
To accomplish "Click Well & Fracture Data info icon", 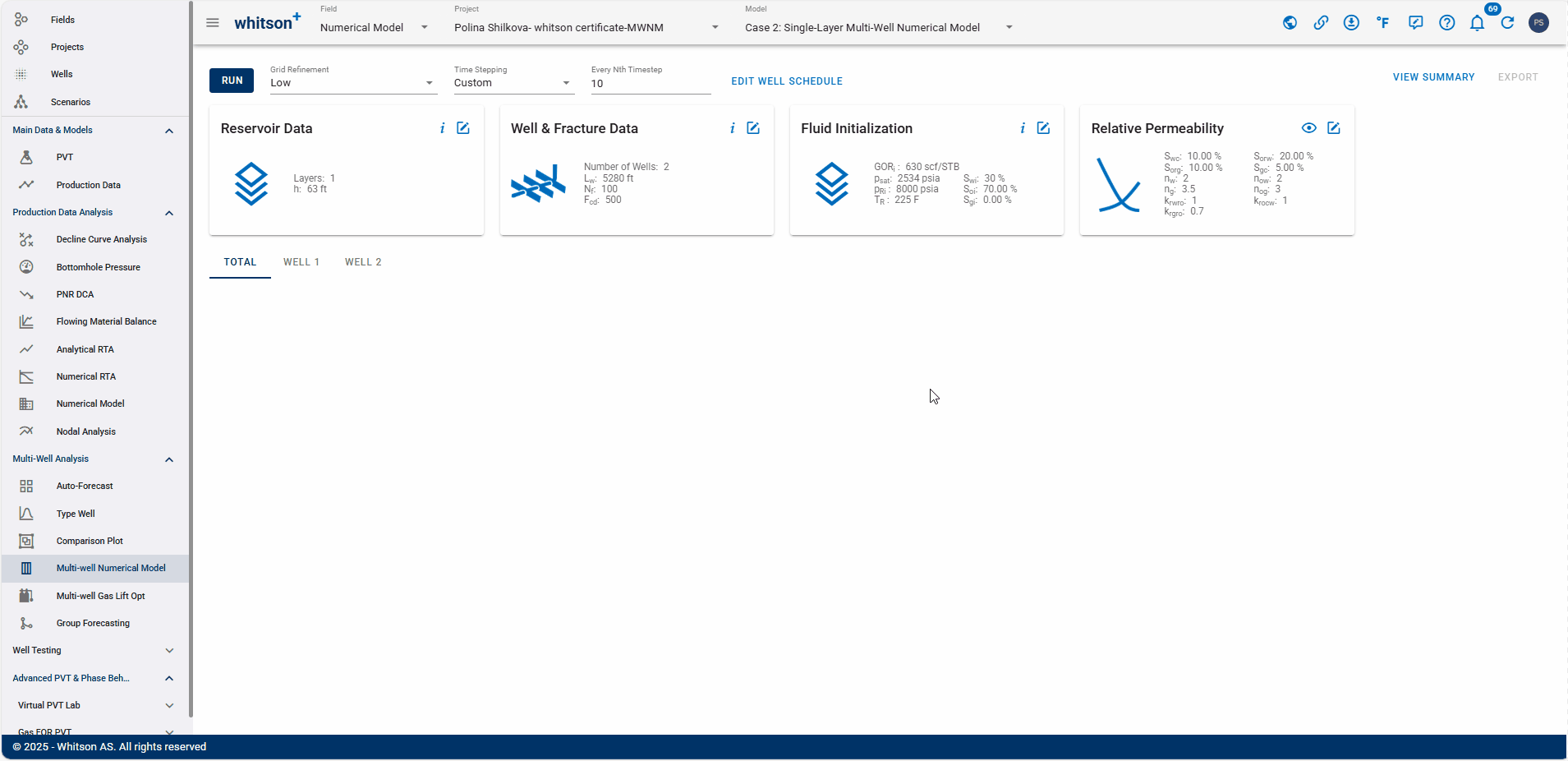I will tap(733, 128).
